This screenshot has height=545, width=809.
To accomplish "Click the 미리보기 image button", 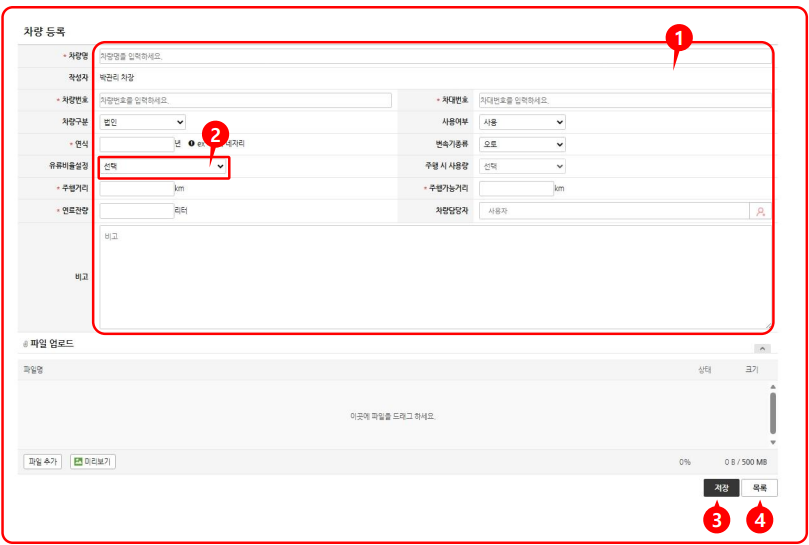I will pos(93,462).
